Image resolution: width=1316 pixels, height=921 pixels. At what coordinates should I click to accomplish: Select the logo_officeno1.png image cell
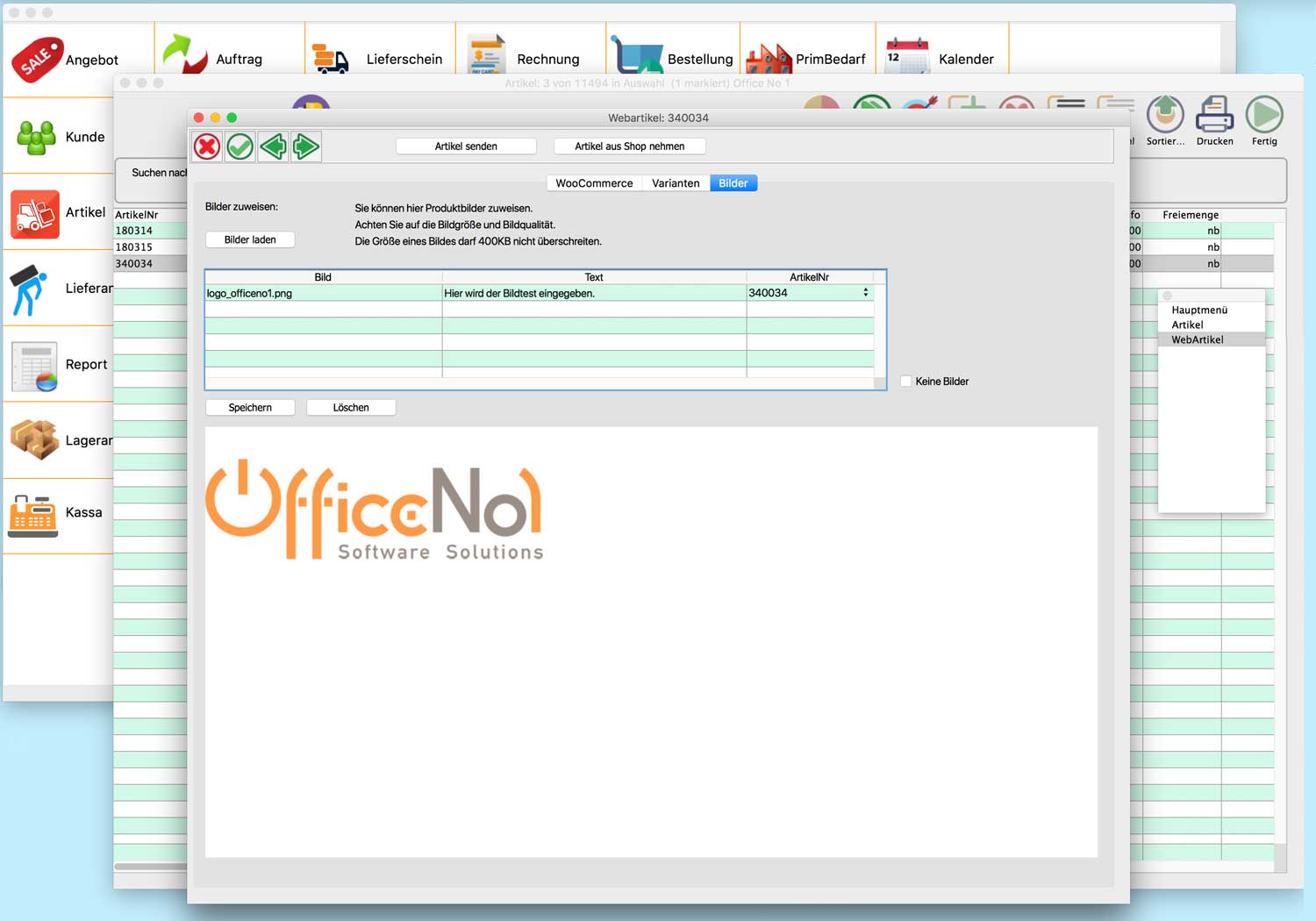pyautogui.click(x=323, y=293)
